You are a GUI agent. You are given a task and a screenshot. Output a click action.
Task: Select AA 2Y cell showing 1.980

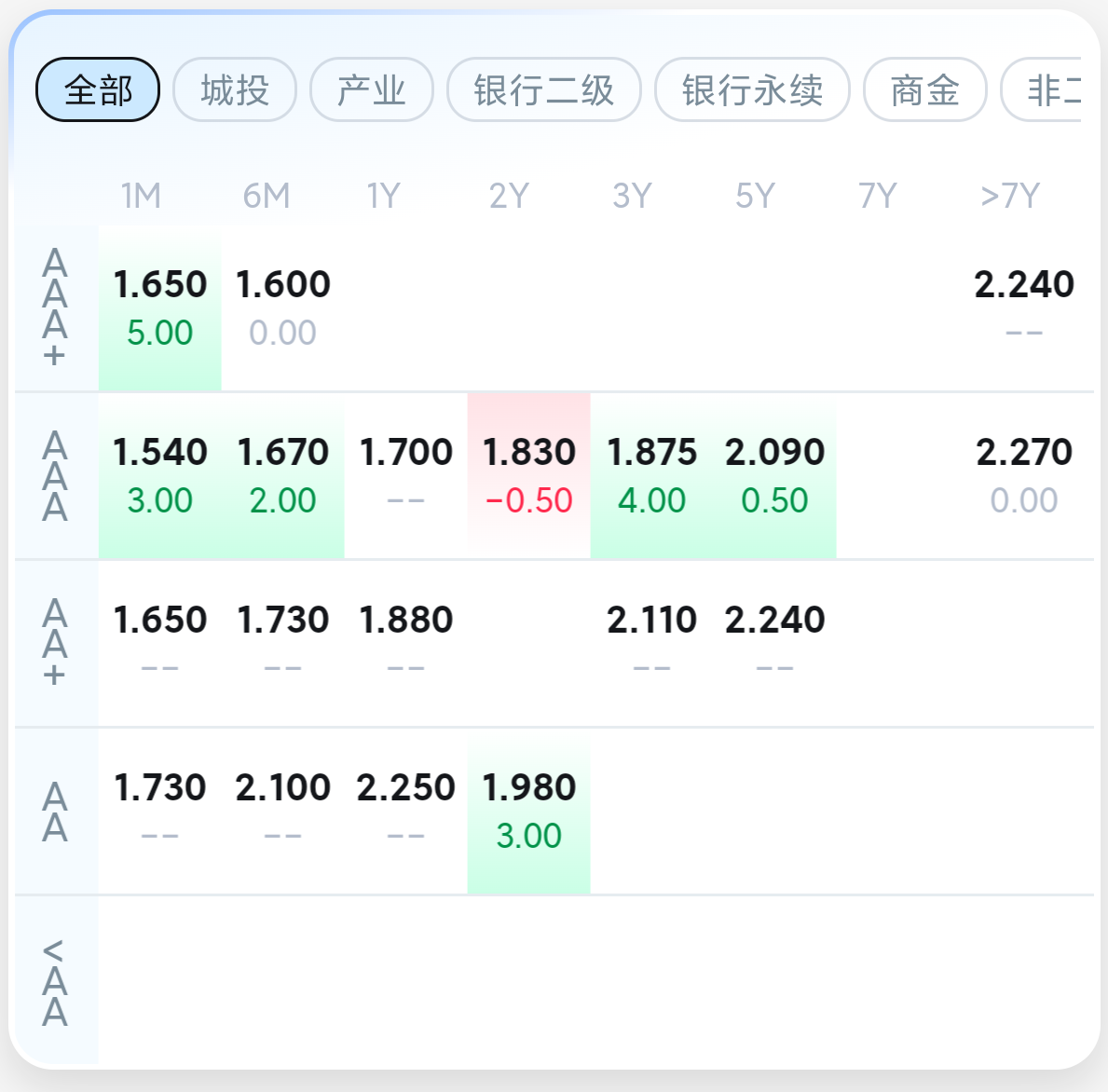[x=528, y=811]
